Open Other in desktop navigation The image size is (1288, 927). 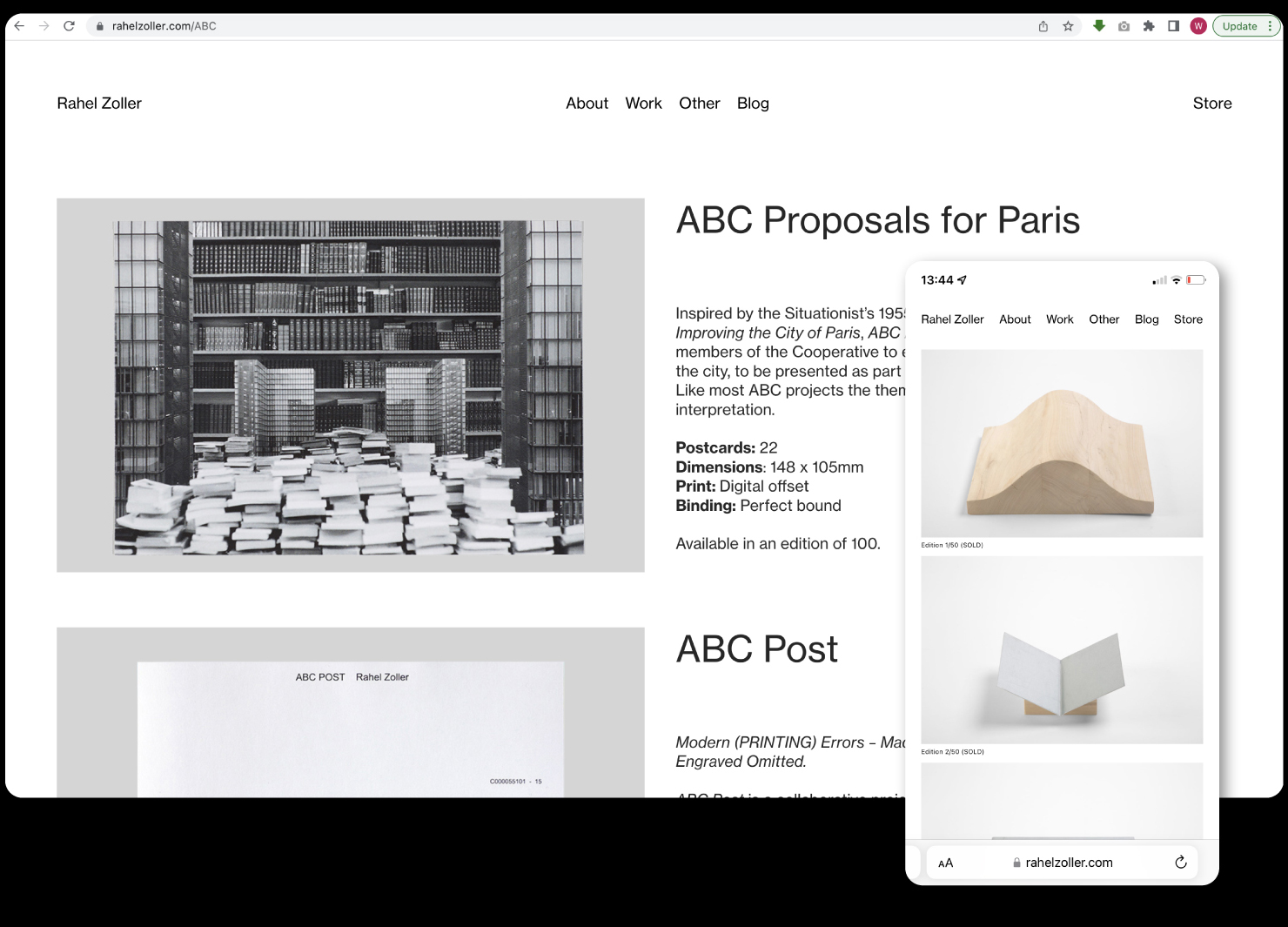[700, 104]
